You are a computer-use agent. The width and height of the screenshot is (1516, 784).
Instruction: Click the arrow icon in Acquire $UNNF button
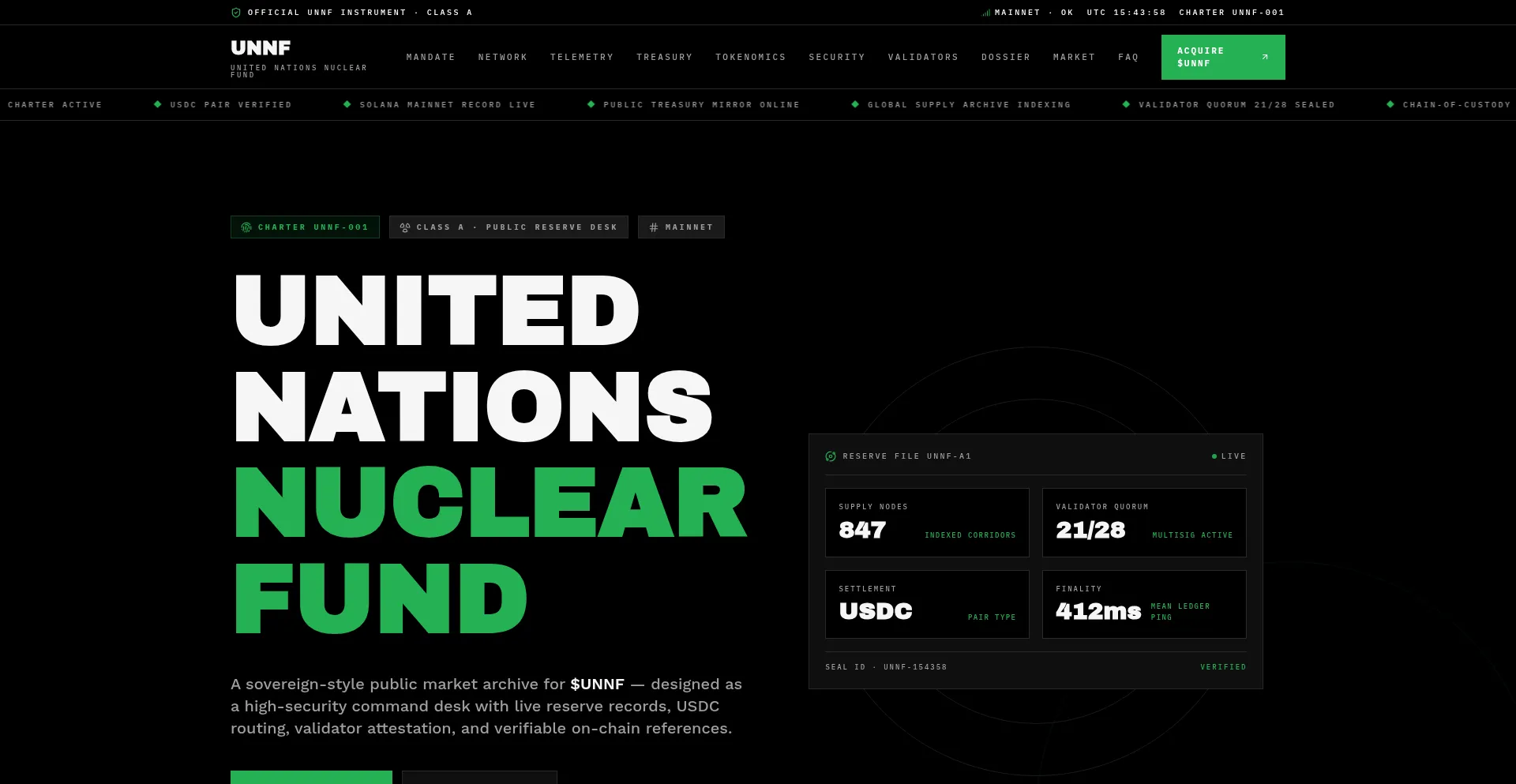point(1265,57)
